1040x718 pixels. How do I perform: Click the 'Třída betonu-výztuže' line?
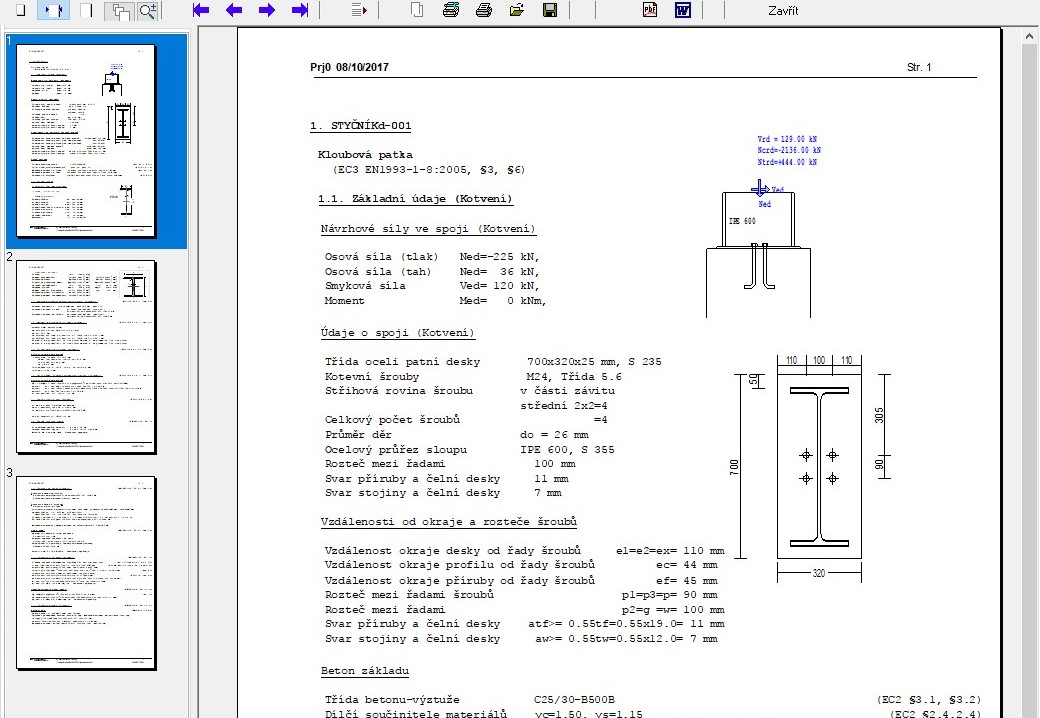[x=470, y=699]
